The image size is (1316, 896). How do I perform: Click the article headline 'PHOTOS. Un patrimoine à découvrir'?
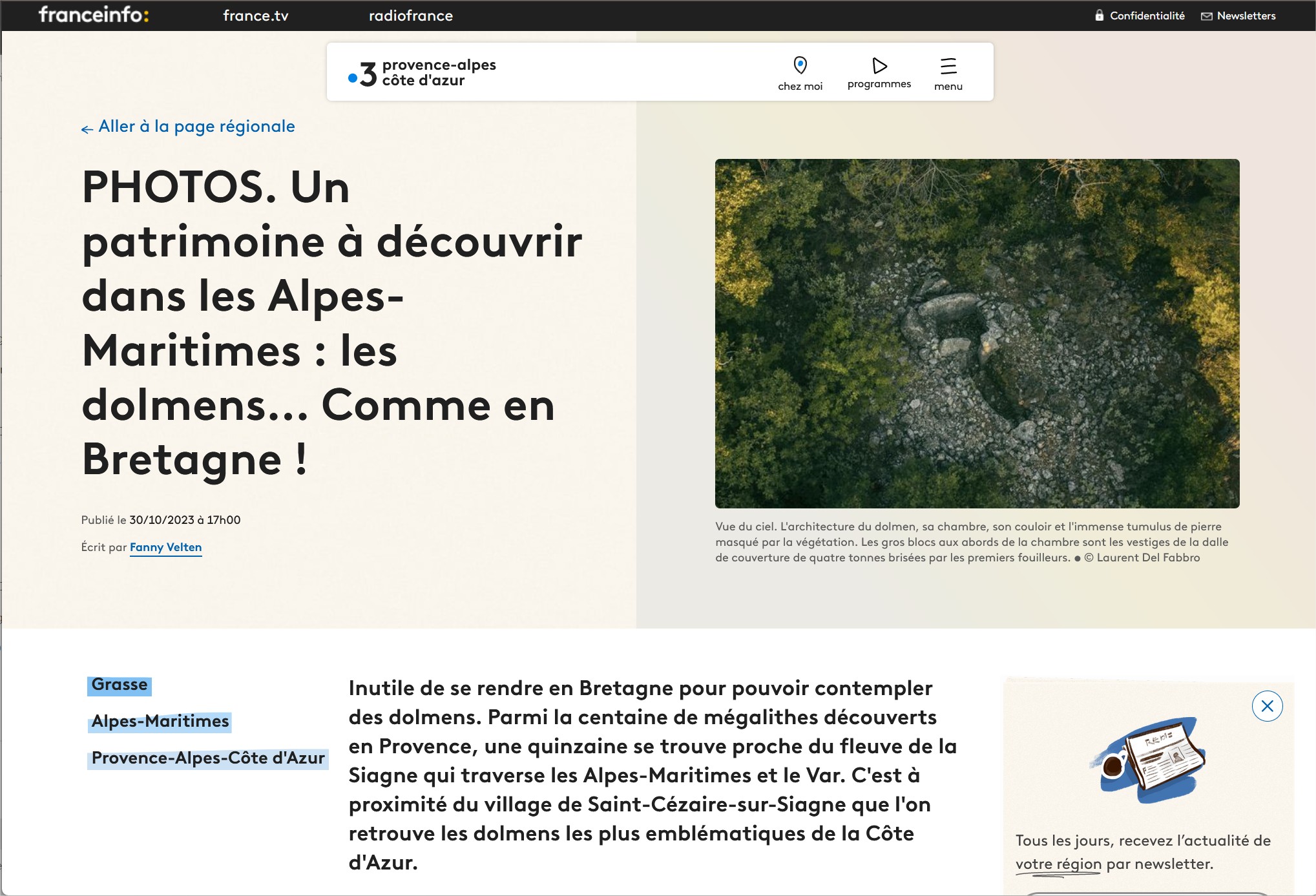[332, 323]
